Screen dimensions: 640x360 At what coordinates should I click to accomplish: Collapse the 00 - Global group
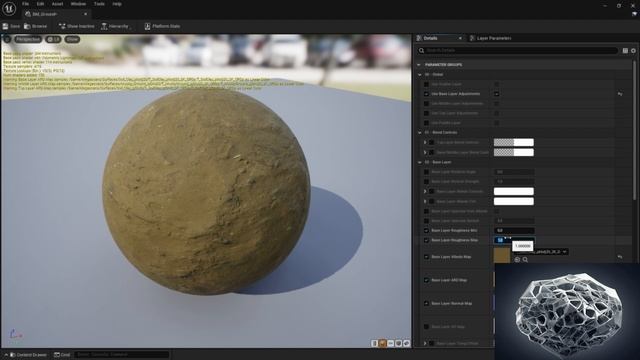coord(420,75)
